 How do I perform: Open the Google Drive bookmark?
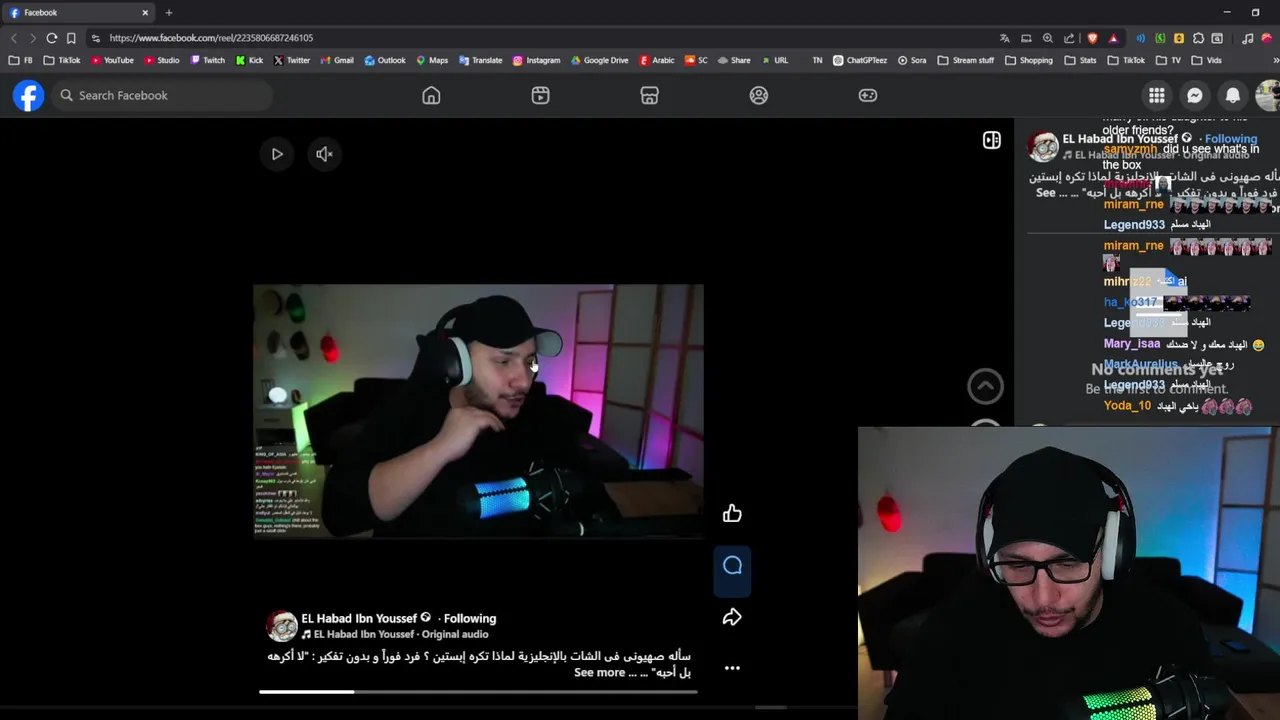tap(599, 60)
